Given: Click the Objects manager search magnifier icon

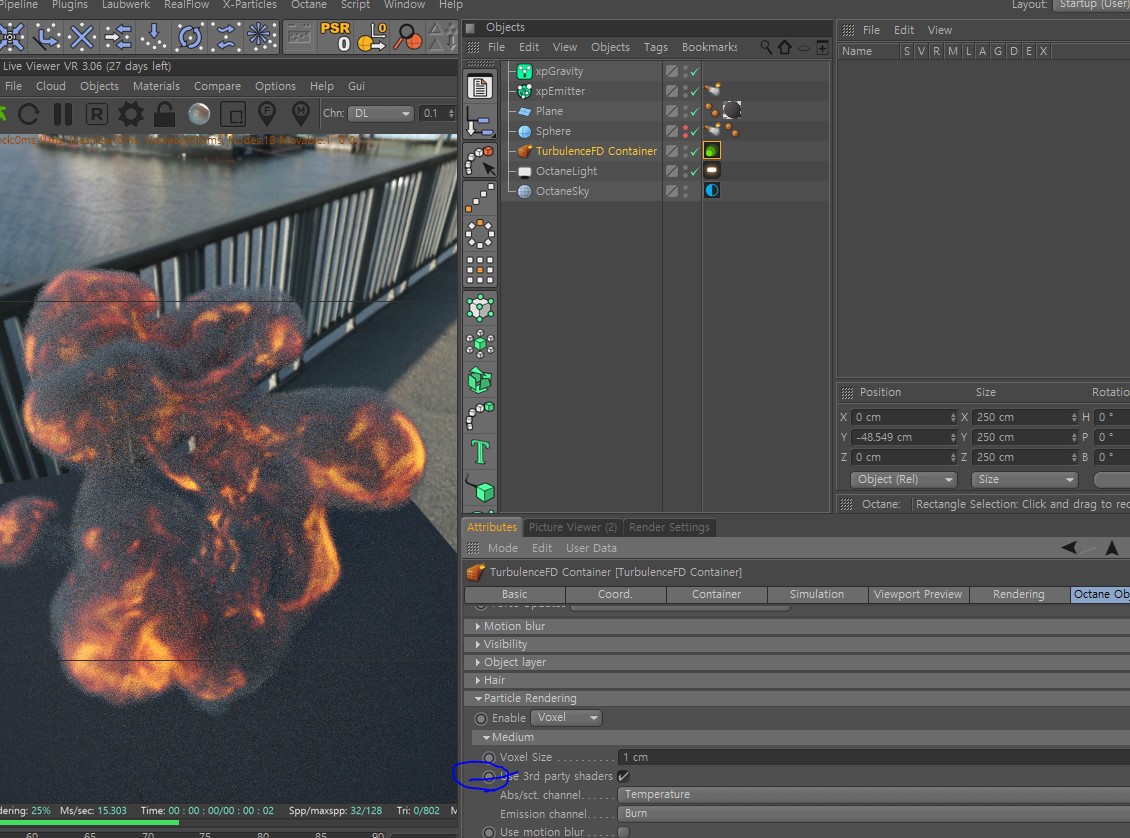Looking at the screenshot, I should [765, 48].
